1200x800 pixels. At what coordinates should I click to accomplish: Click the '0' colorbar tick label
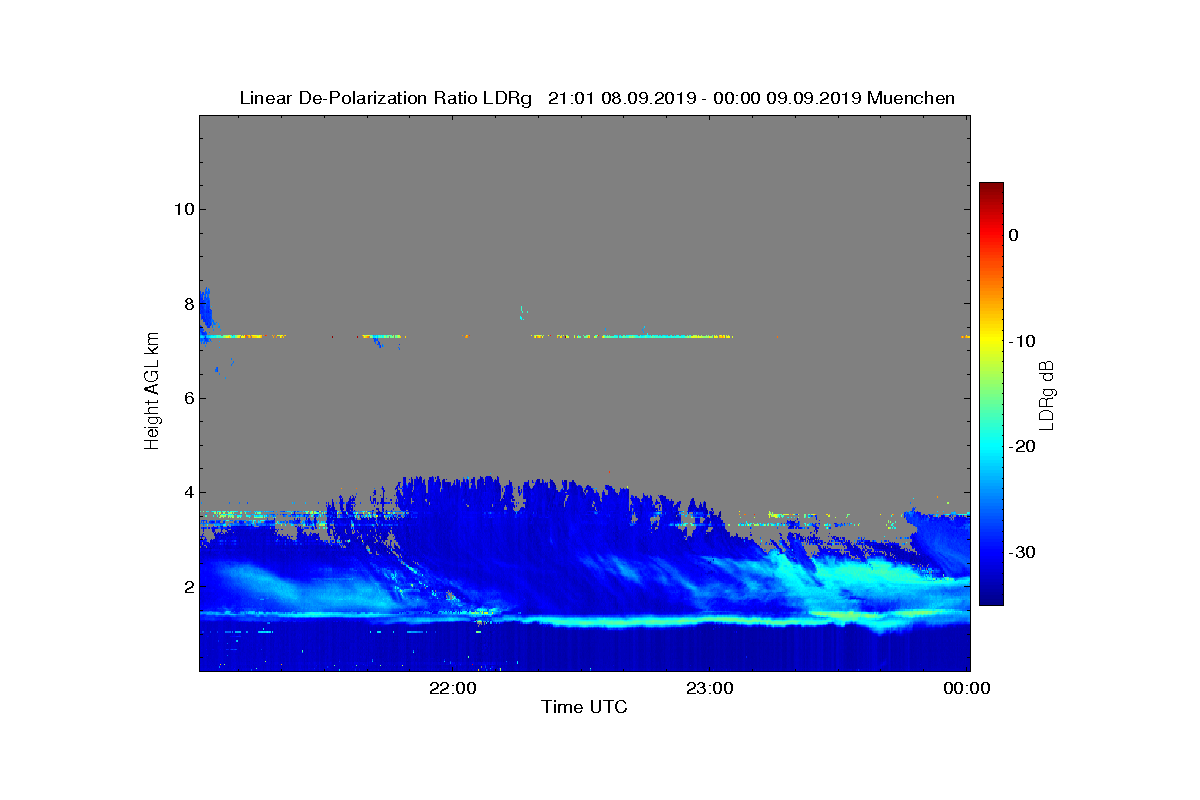coord(1013,235)
